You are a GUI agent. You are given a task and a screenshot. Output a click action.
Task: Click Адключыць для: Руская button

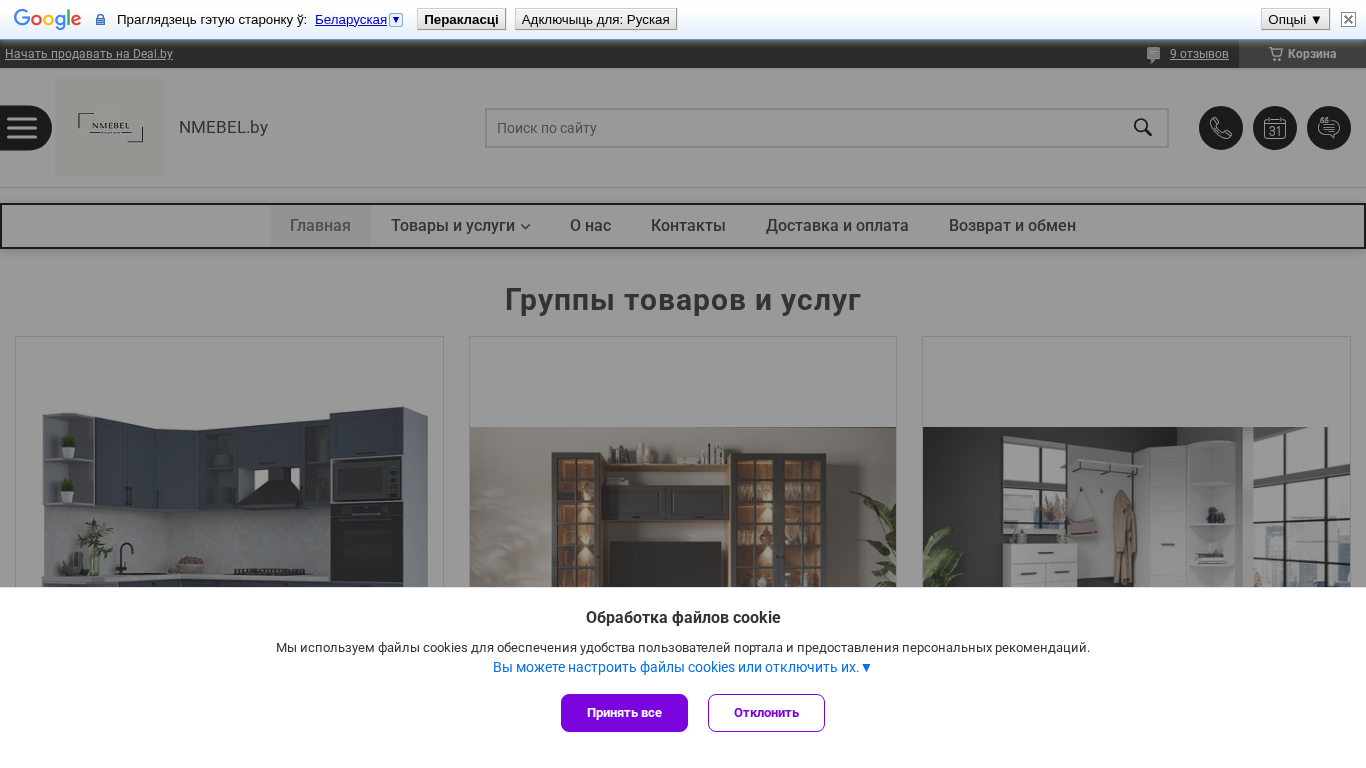click(596, 19)
